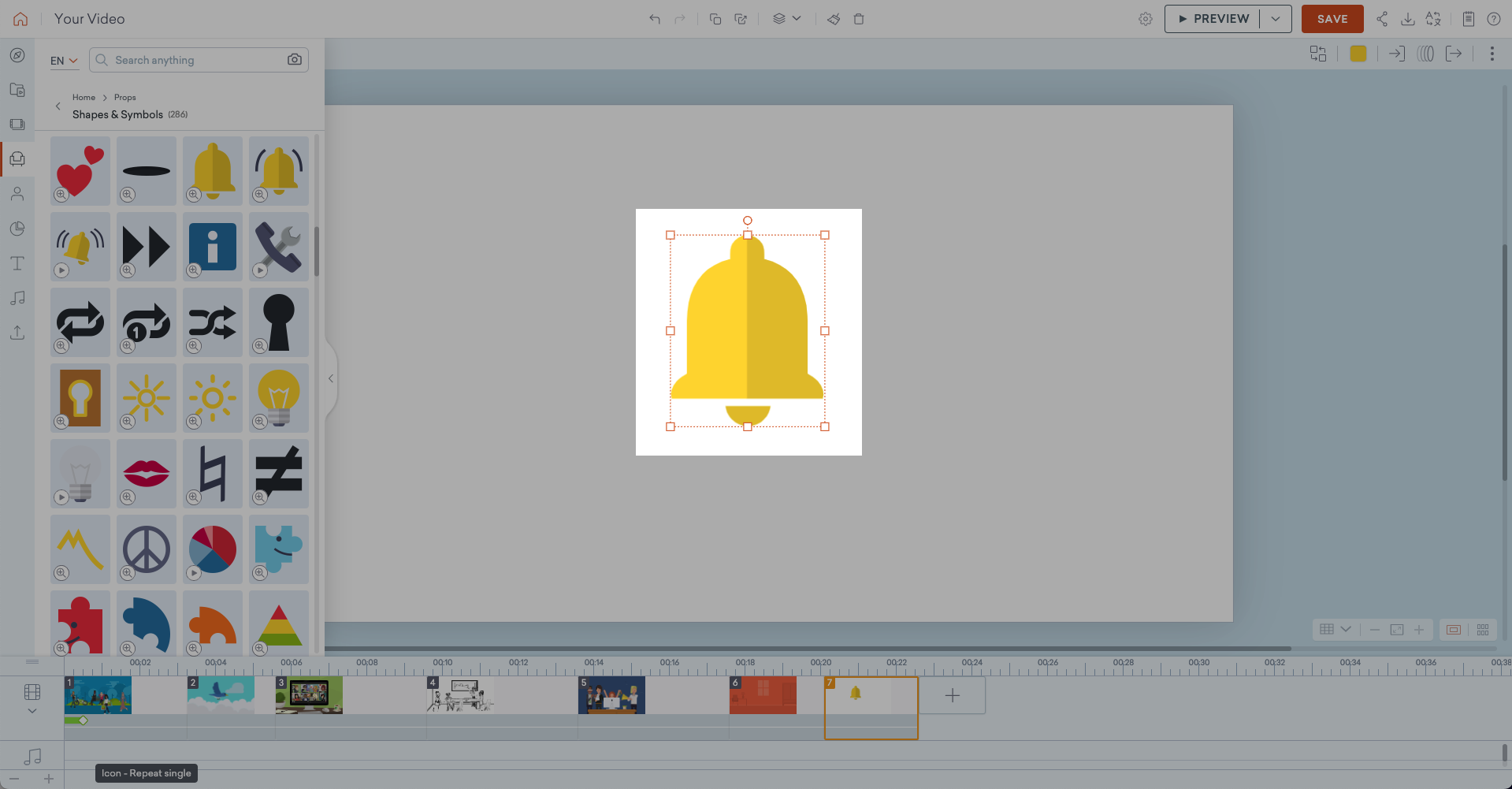1512x789 pixels.
Task: Undo the last action
Action: (x=654, y=18)
